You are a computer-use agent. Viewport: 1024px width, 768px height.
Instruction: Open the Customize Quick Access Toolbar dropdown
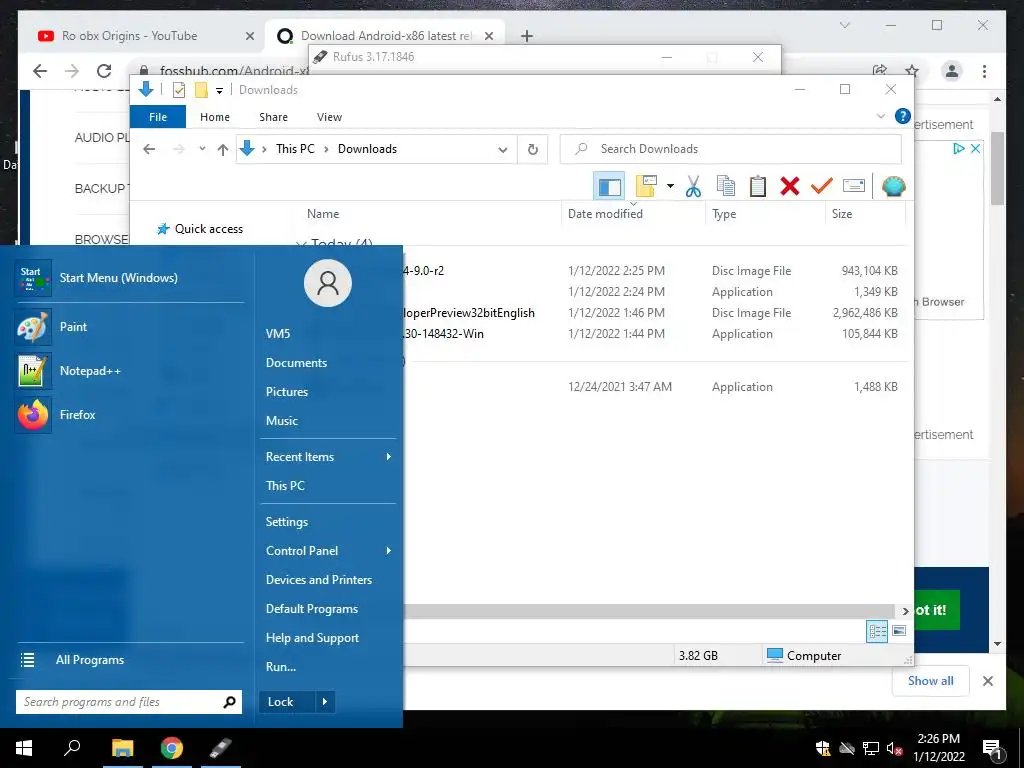coord(219,91)
